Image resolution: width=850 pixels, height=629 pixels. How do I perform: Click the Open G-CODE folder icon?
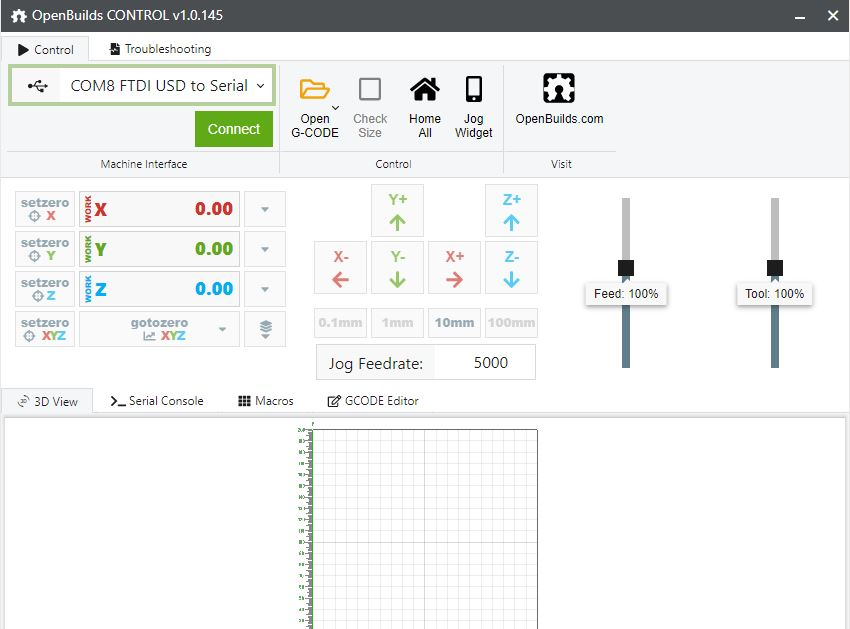(x=314, y=89)
